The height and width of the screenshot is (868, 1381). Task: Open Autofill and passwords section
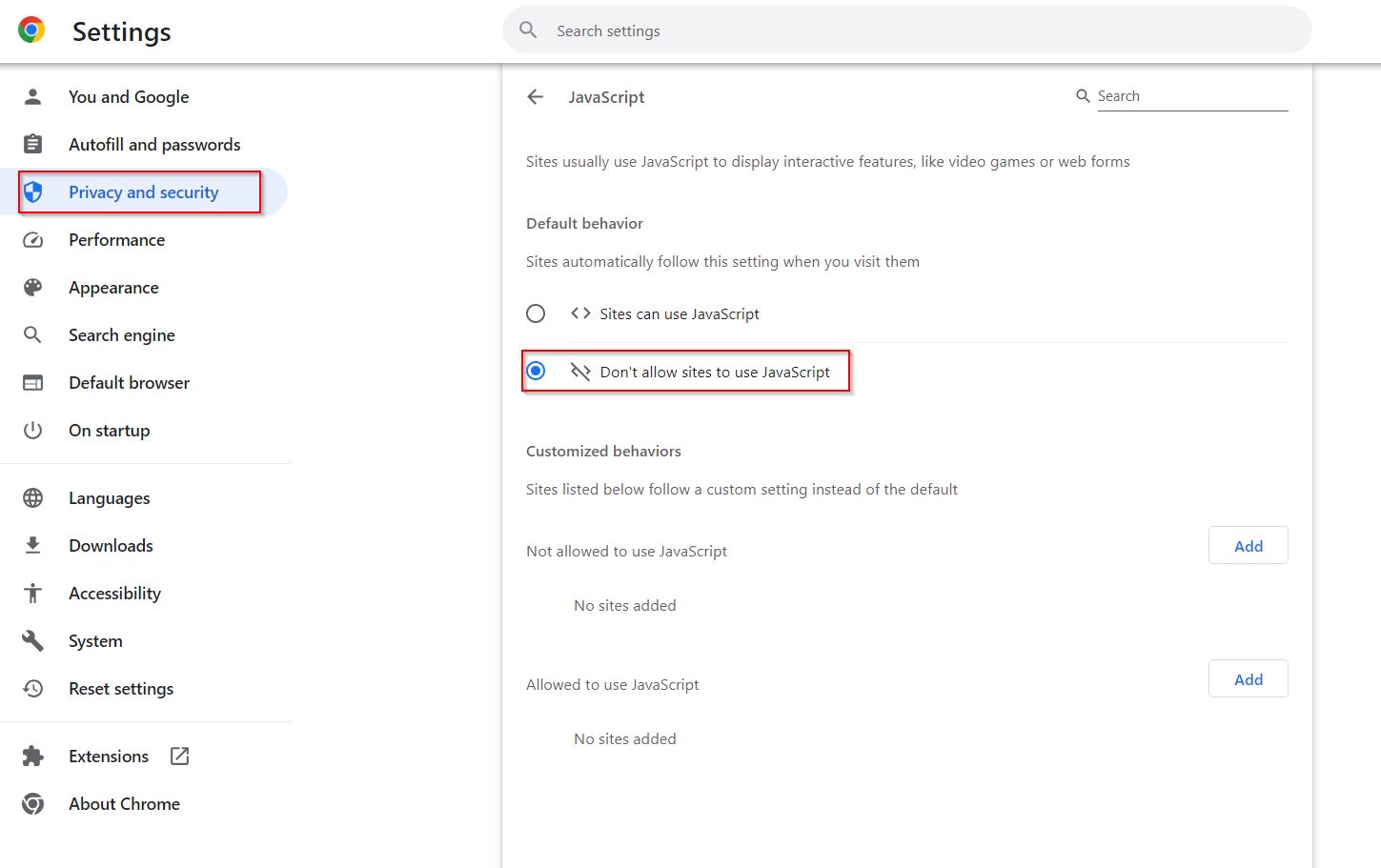[x=154, y=145]
